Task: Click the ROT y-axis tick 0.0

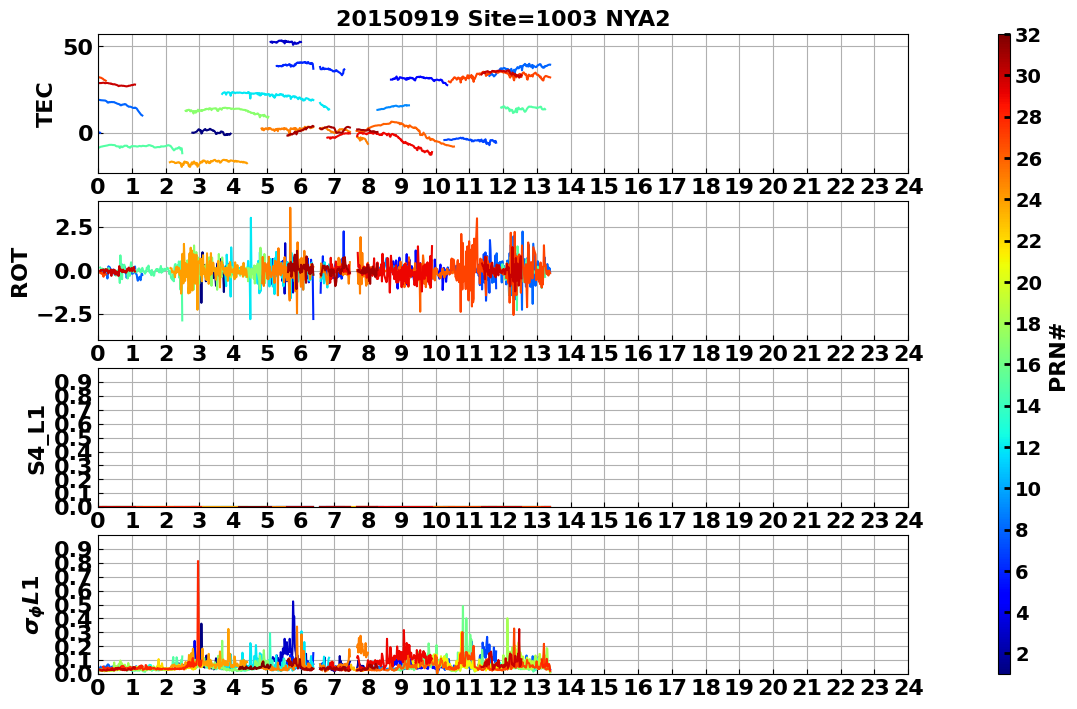Action: pyautogui.click(x=73, y=271)
